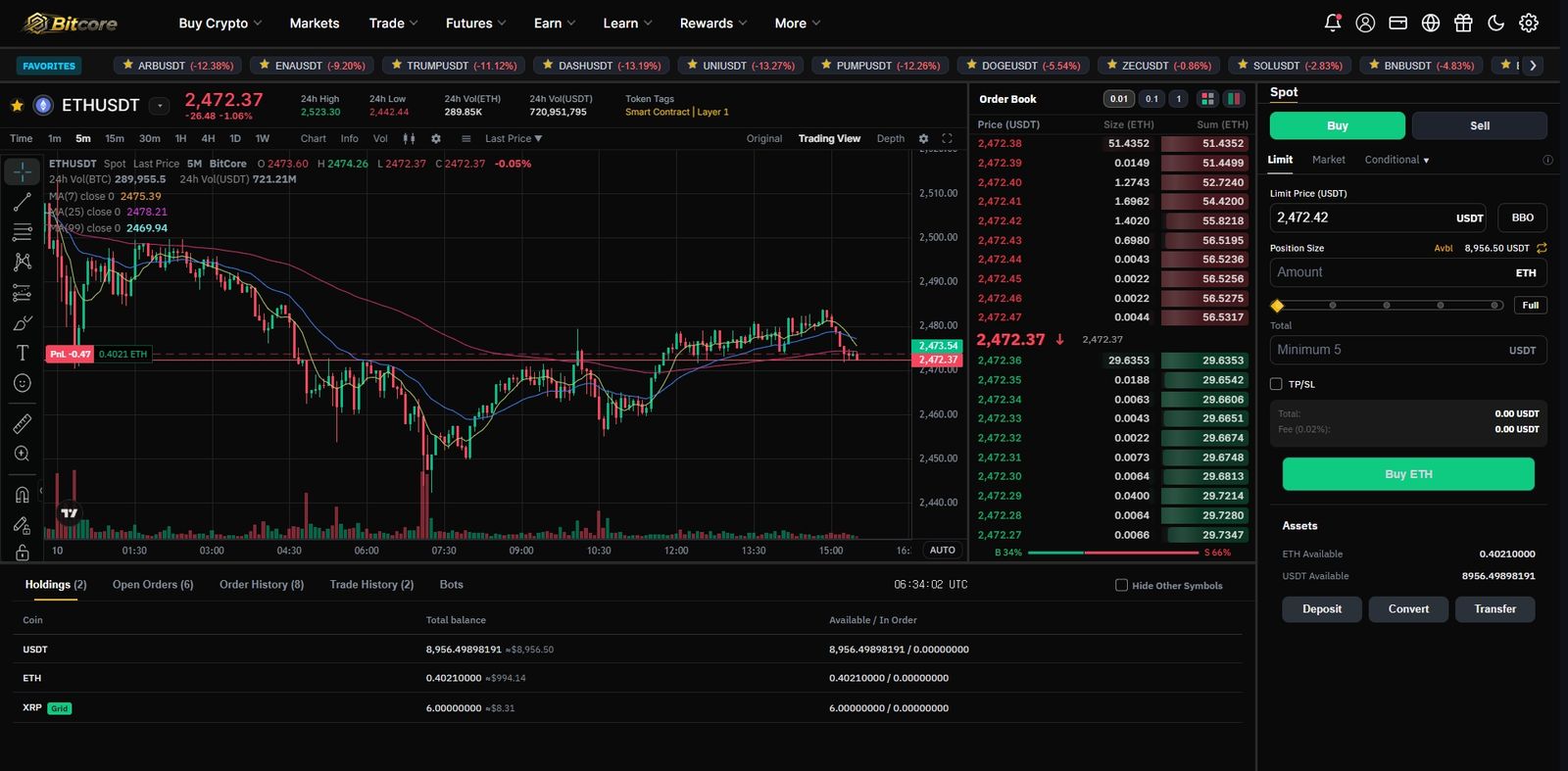The width and height of the screenshot is (1568, 771).
Task: Click the position size slider handle
Action: click(x=1277, y=306)
